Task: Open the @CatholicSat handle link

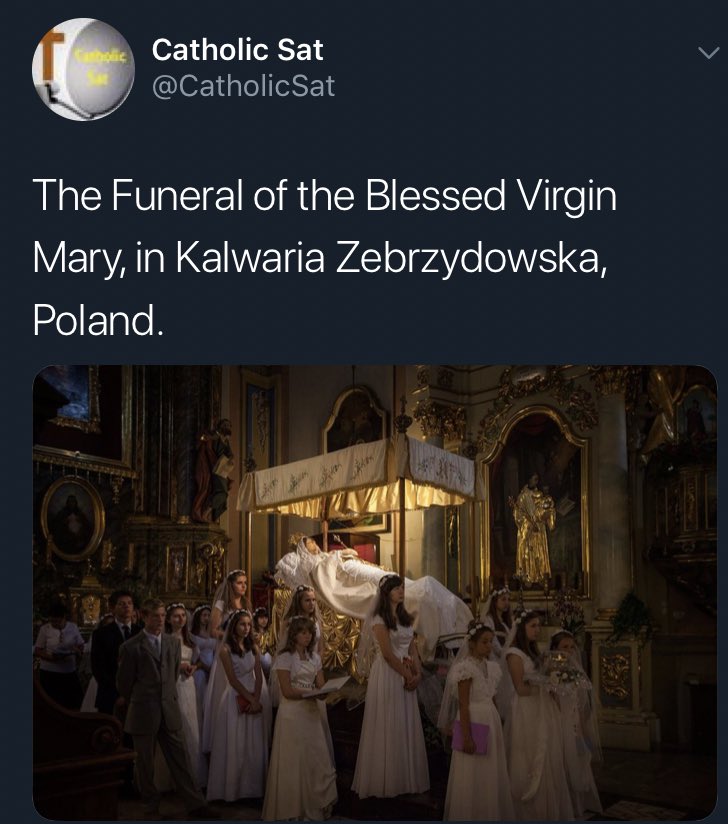Action: pyautogui.click(x=243, y=87)
